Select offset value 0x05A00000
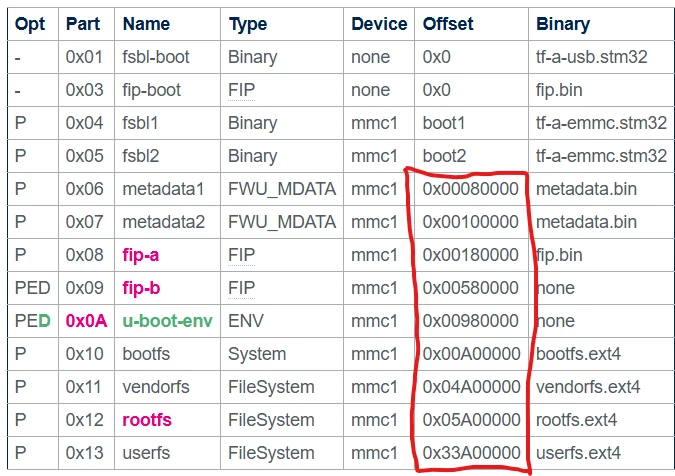 click(x=471, y=420)
